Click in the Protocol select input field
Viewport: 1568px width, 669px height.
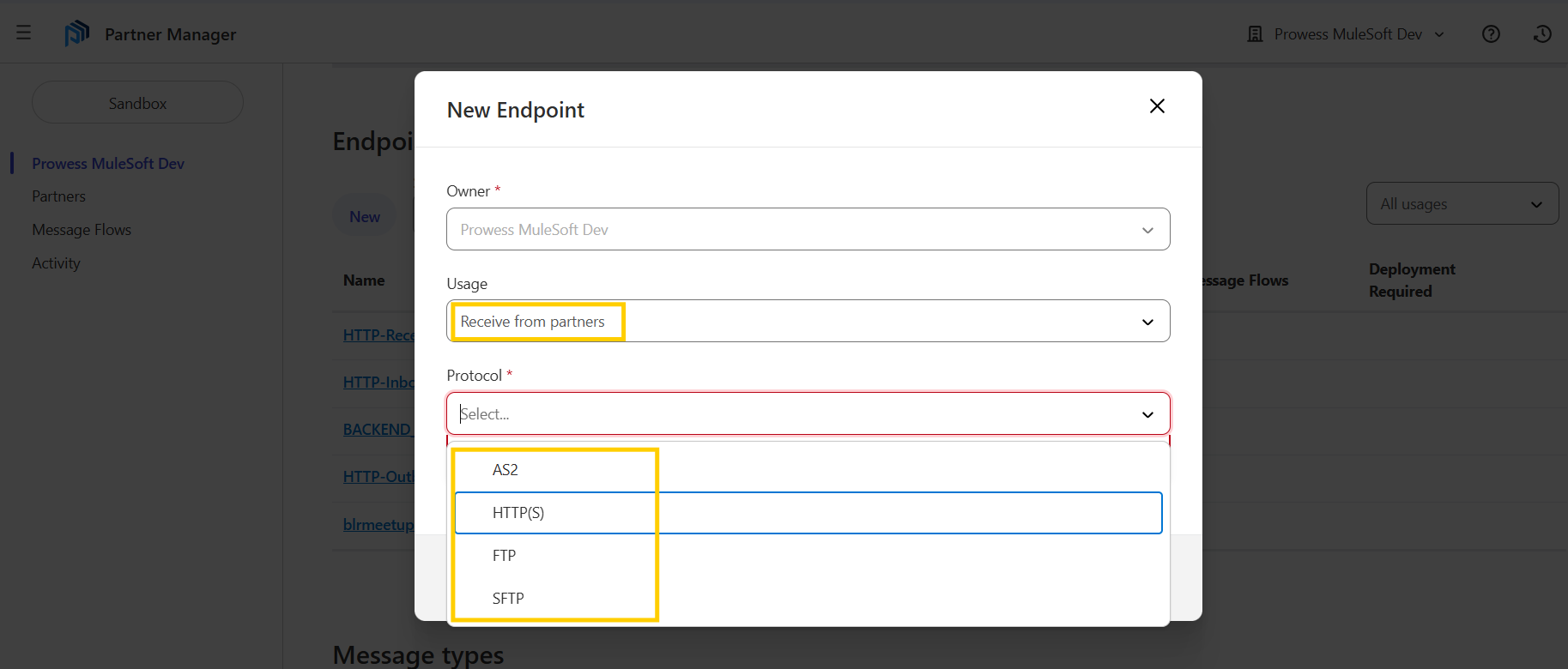pyautogui.click(x=772, y=414)
